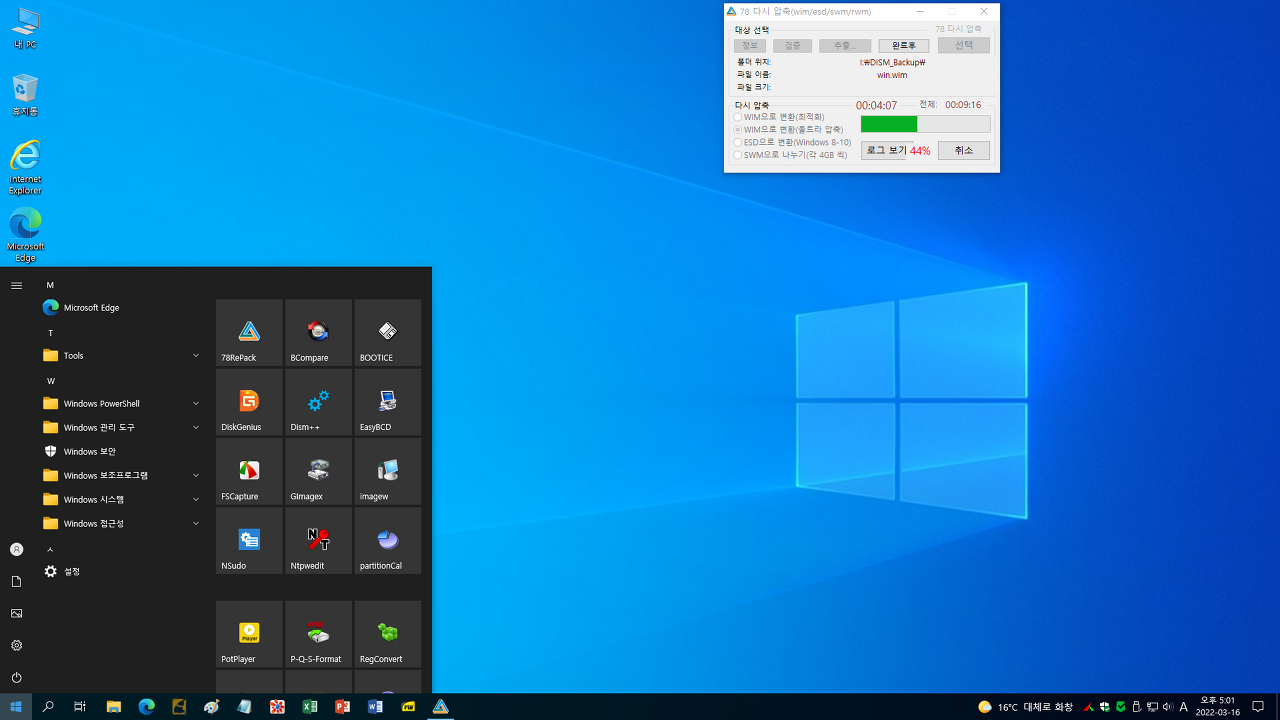
Task: Open Excel from the taskbar
Action: click(310, 707)
